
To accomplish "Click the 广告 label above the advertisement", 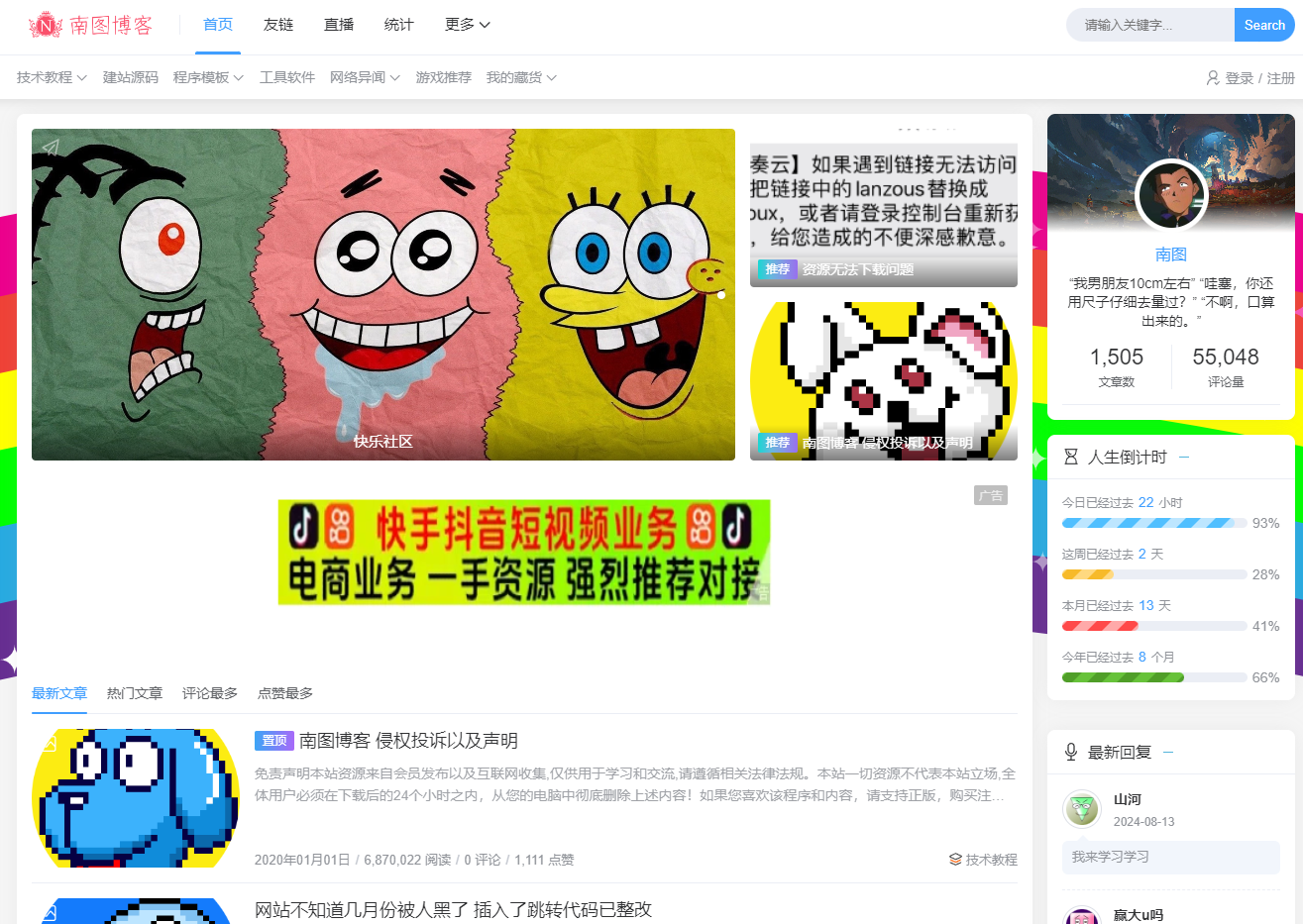I will [991, 495].
